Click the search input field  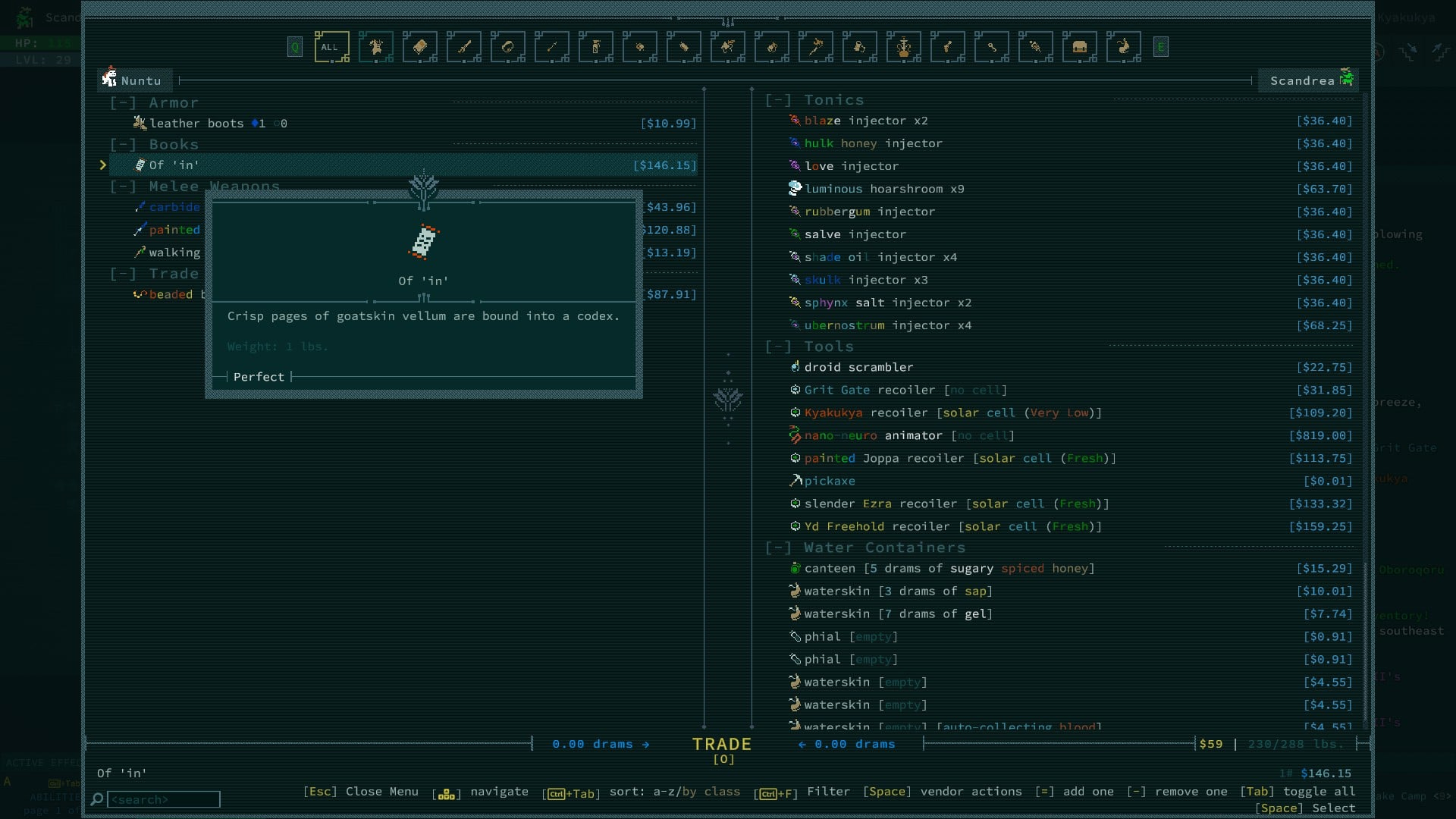point(164,799)
